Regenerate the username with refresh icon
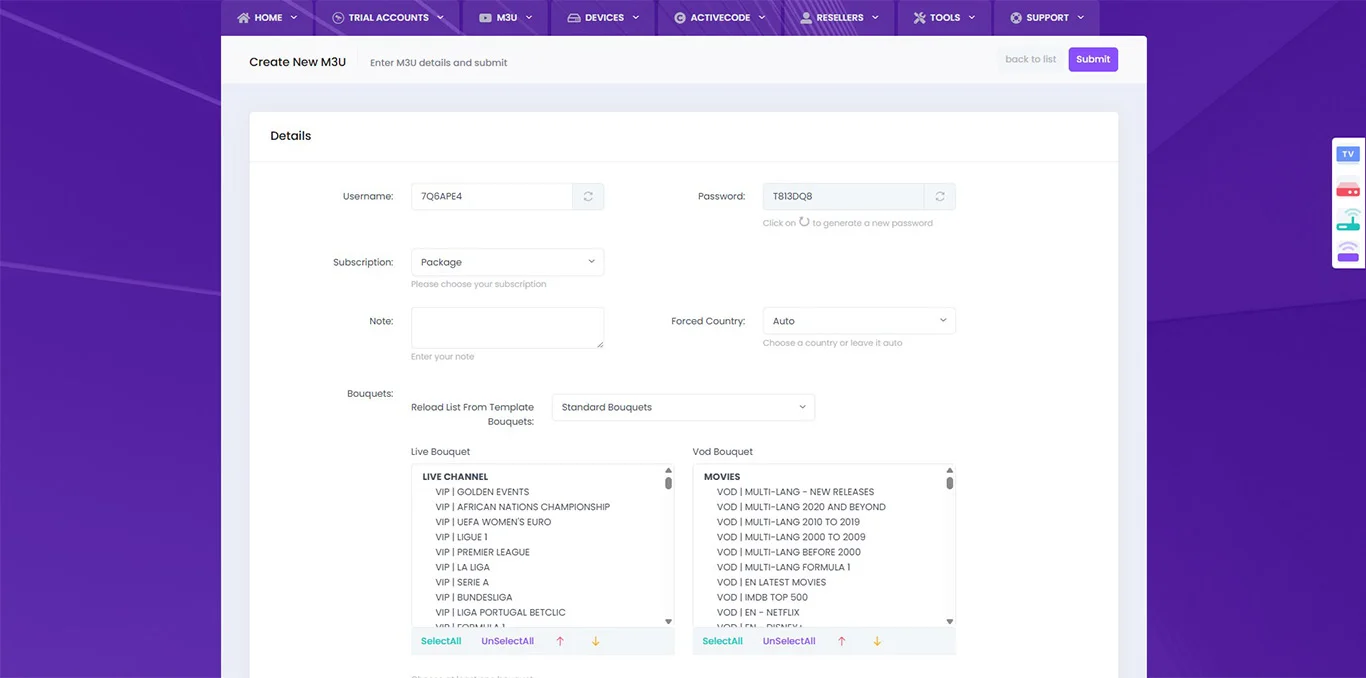Viewport: 1366px width, 678px height. [588, 197]
